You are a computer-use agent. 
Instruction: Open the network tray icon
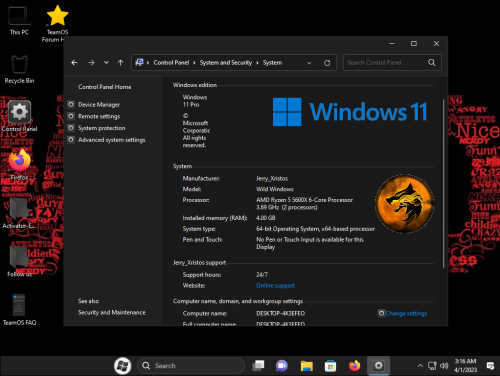pos(432,366)
